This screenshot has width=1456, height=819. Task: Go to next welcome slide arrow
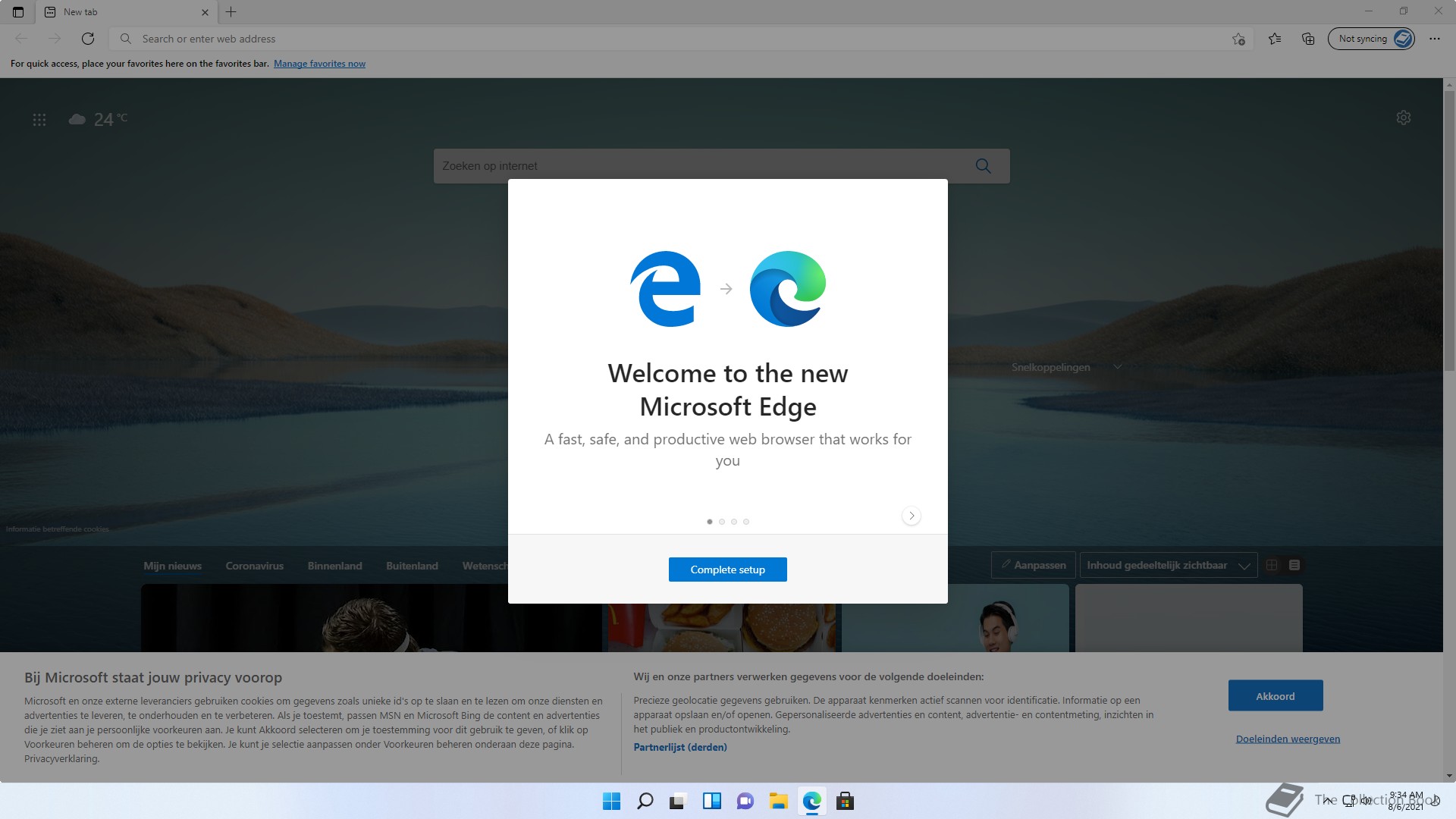point(912,516)
